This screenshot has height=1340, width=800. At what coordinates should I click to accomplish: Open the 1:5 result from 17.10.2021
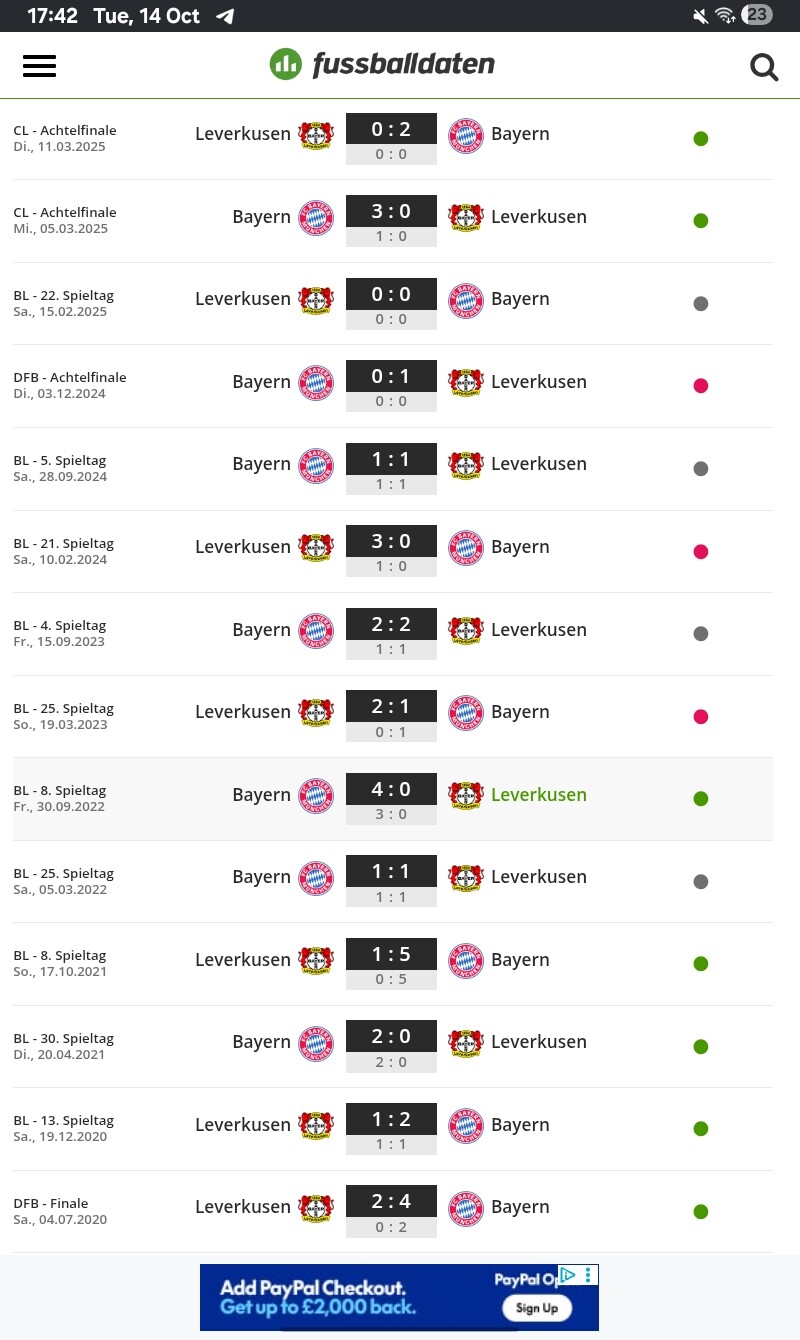click(391, 955)
